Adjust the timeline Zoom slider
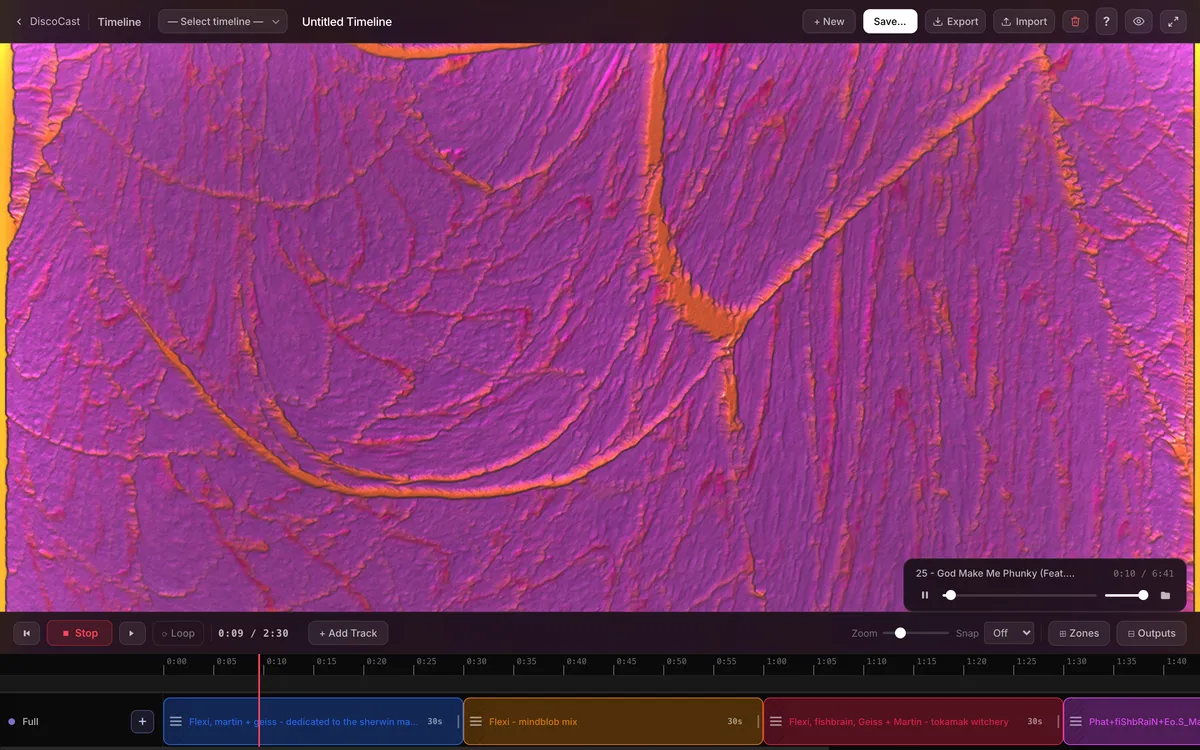Screen dimensions: 1200x750 point(915,633)
